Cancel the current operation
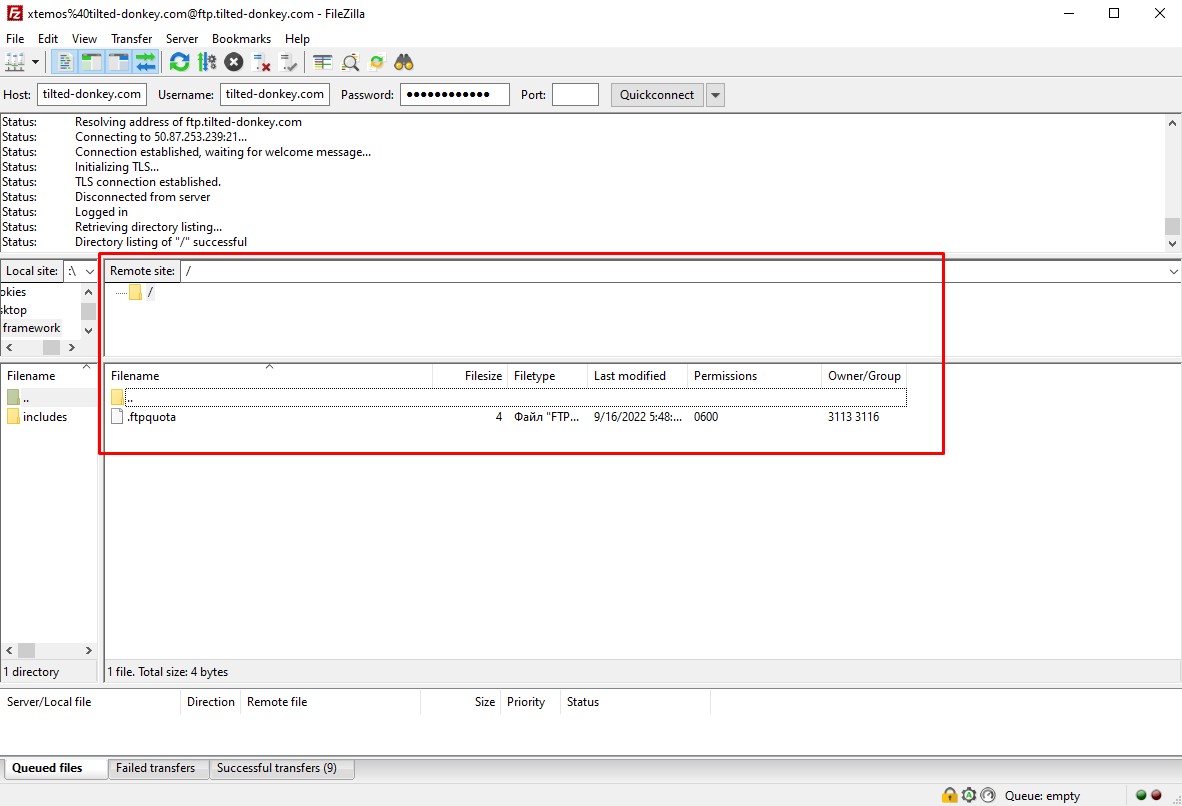 point(234,62)
